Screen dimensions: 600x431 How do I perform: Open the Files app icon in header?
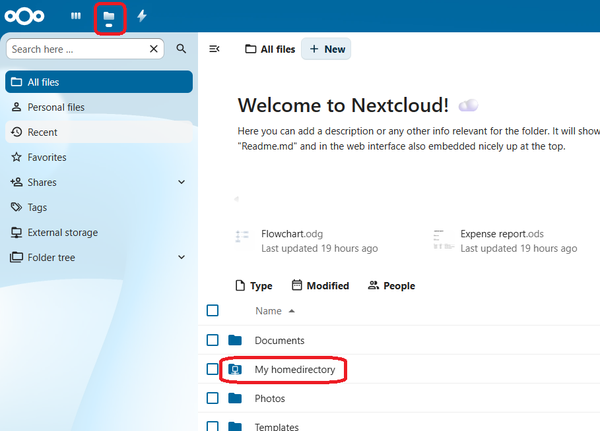[109, 16]
